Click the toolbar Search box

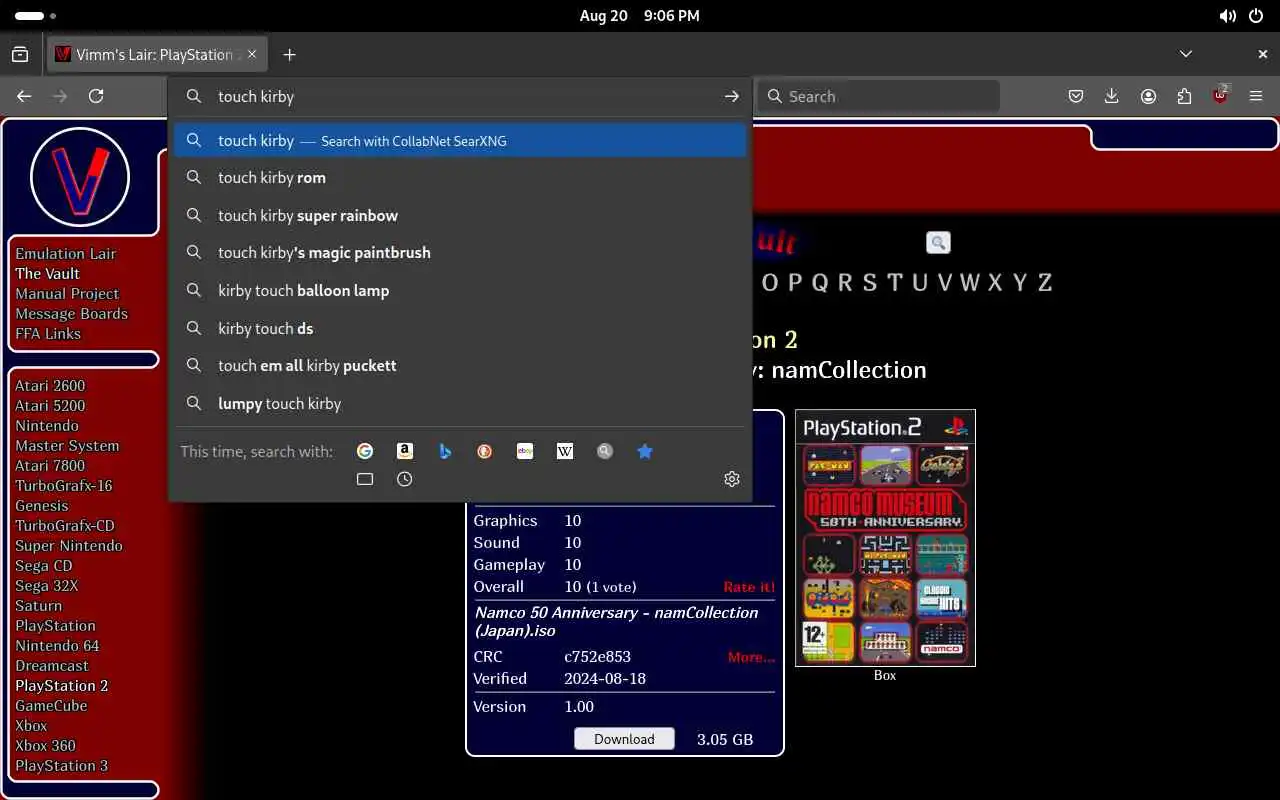pyautogui.click(x=880, y=96)
